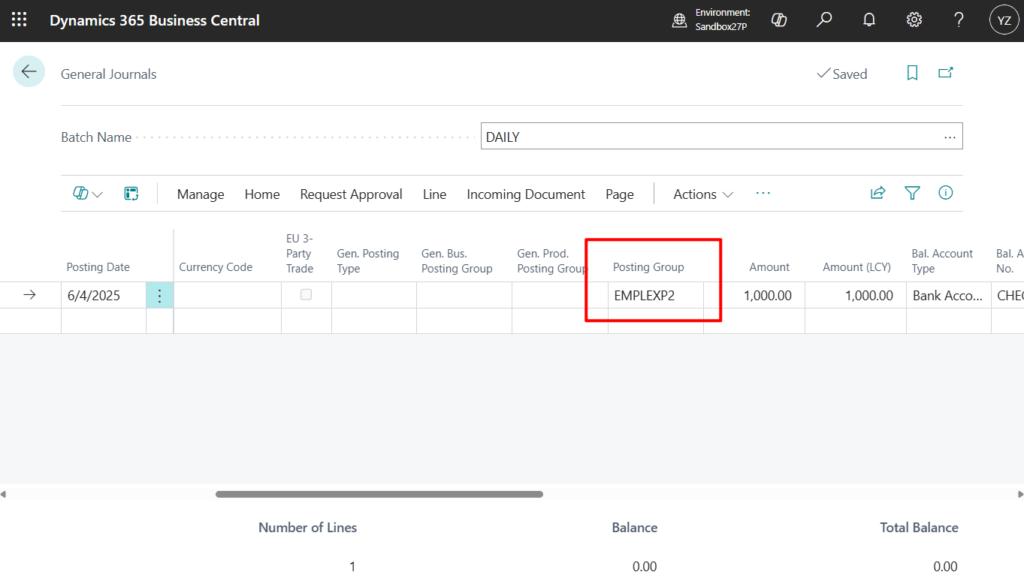The image size is (1024, 584).
Task: Click Request Approval
Action: (351, 194)
